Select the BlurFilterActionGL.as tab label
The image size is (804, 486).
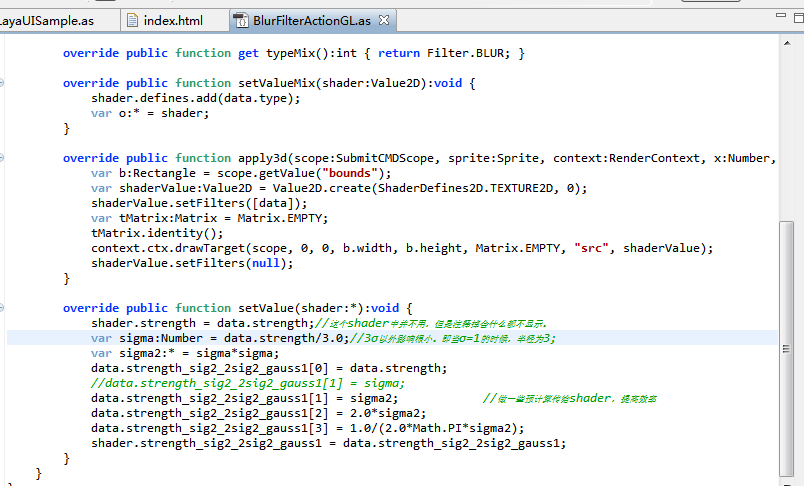coord(312,20)
